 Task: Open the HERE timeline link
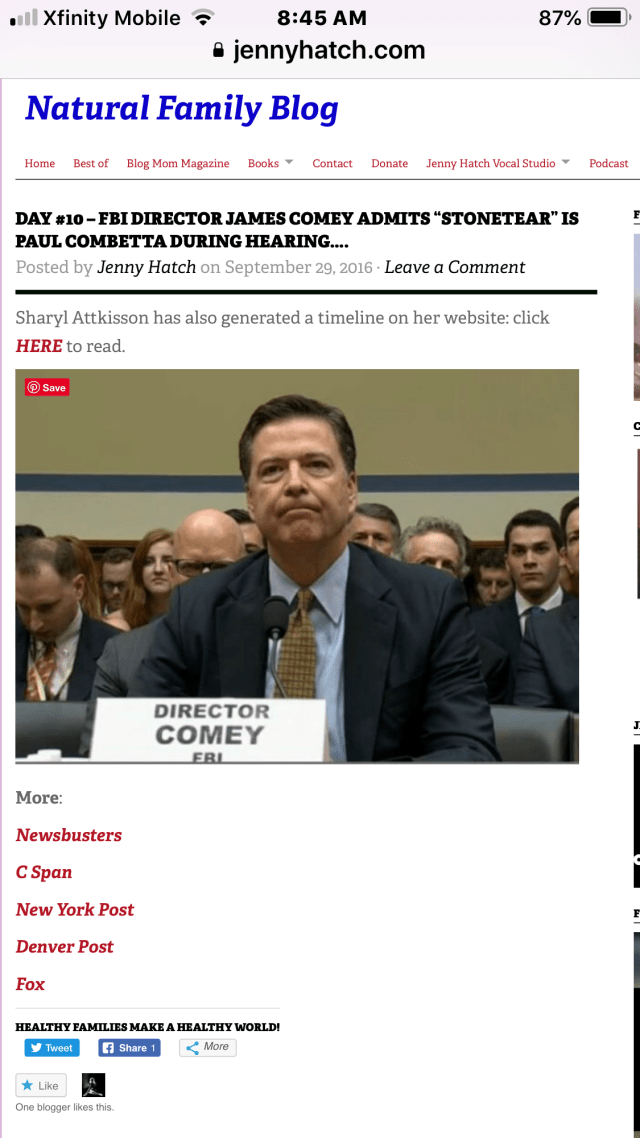pyautogui.click(x=38, y=346)
